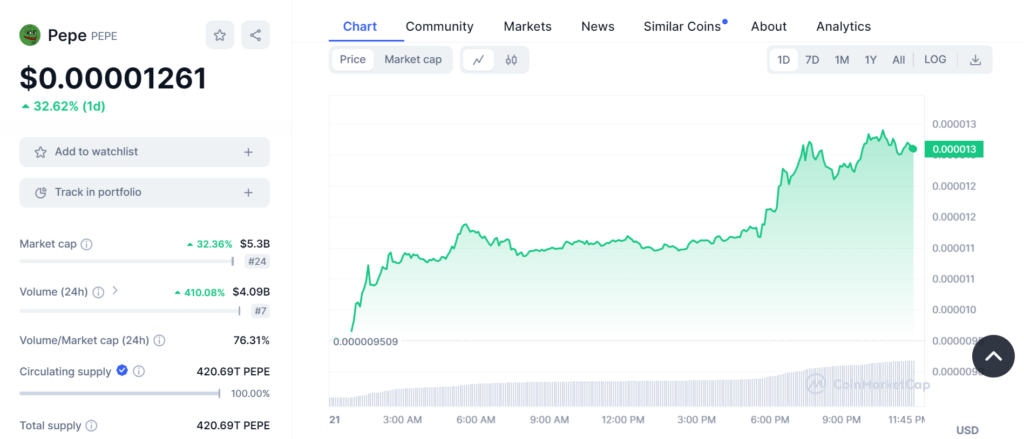This screenshot has height=439, width=1024.
Task: Click the PEPE ticker symbol text
Action: pos(104,36)
